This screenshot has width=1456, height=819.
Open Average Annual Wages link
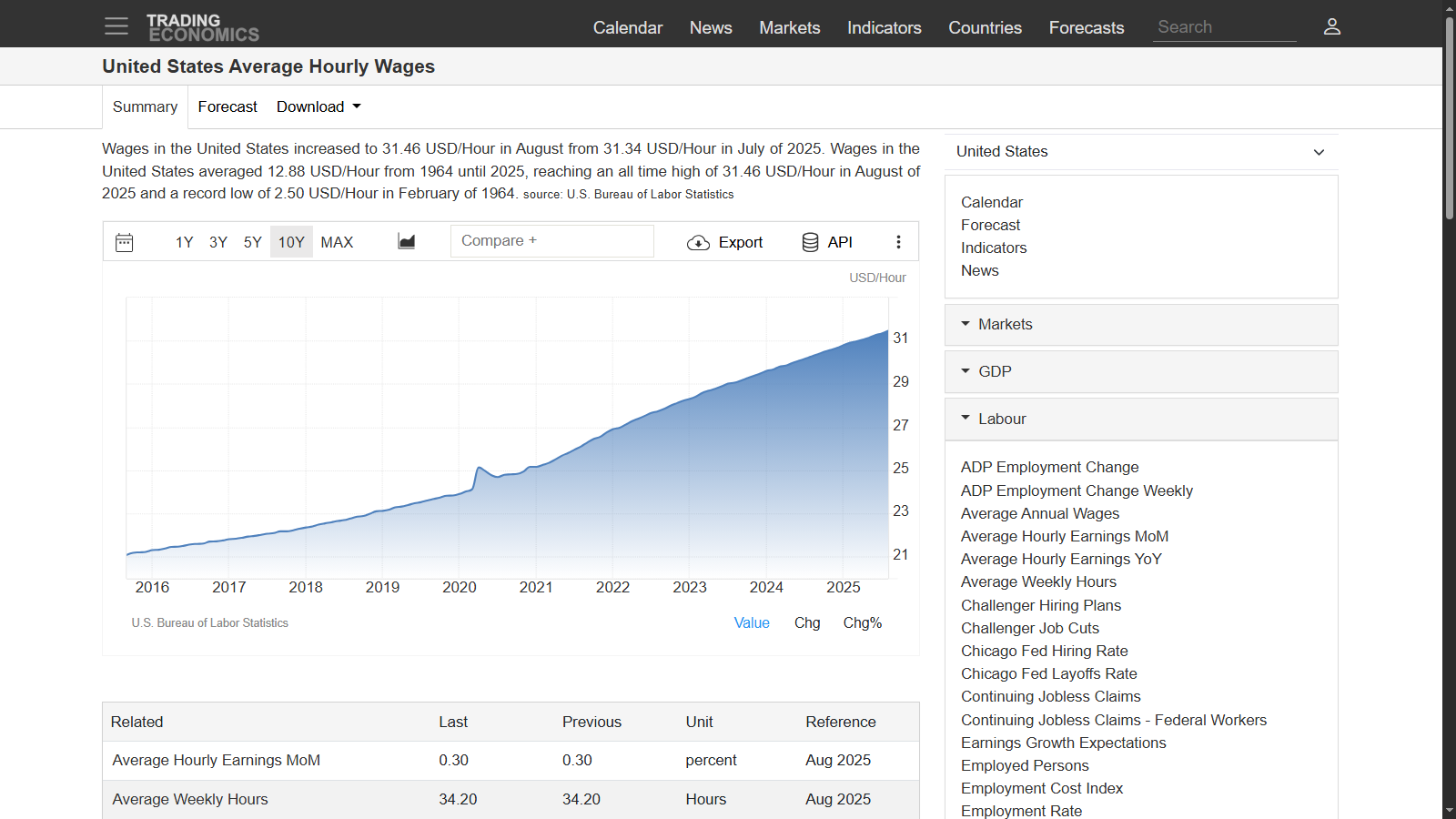[x=1040, y=513]
